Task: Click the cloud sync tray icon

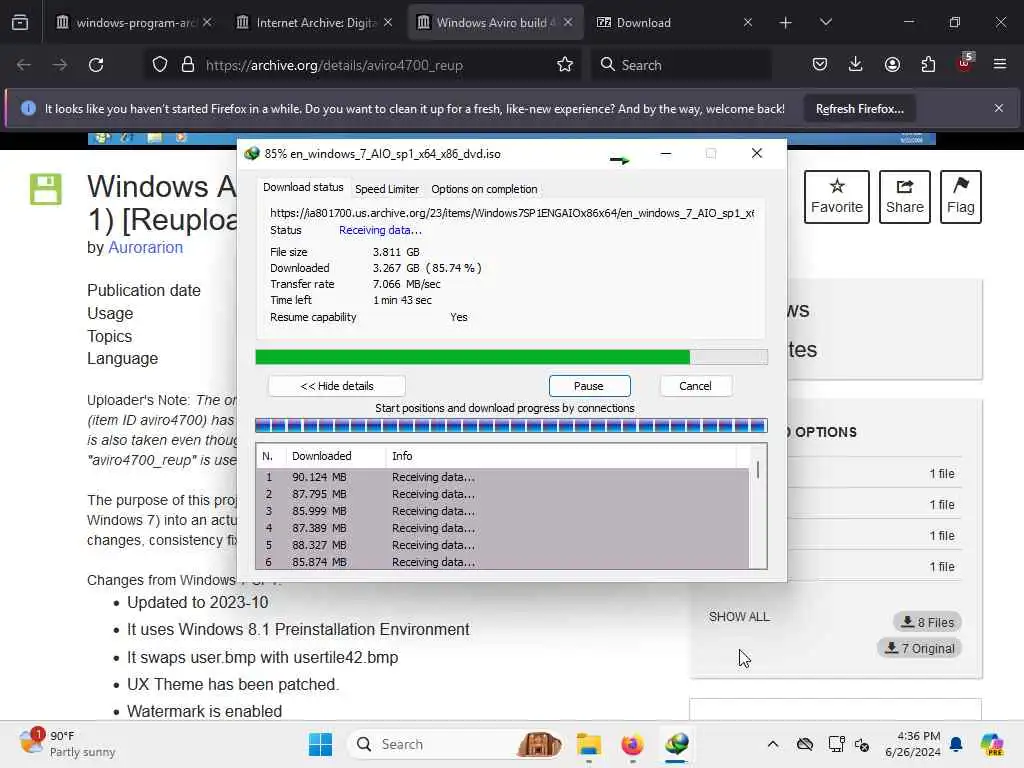Action: point(805,744)
